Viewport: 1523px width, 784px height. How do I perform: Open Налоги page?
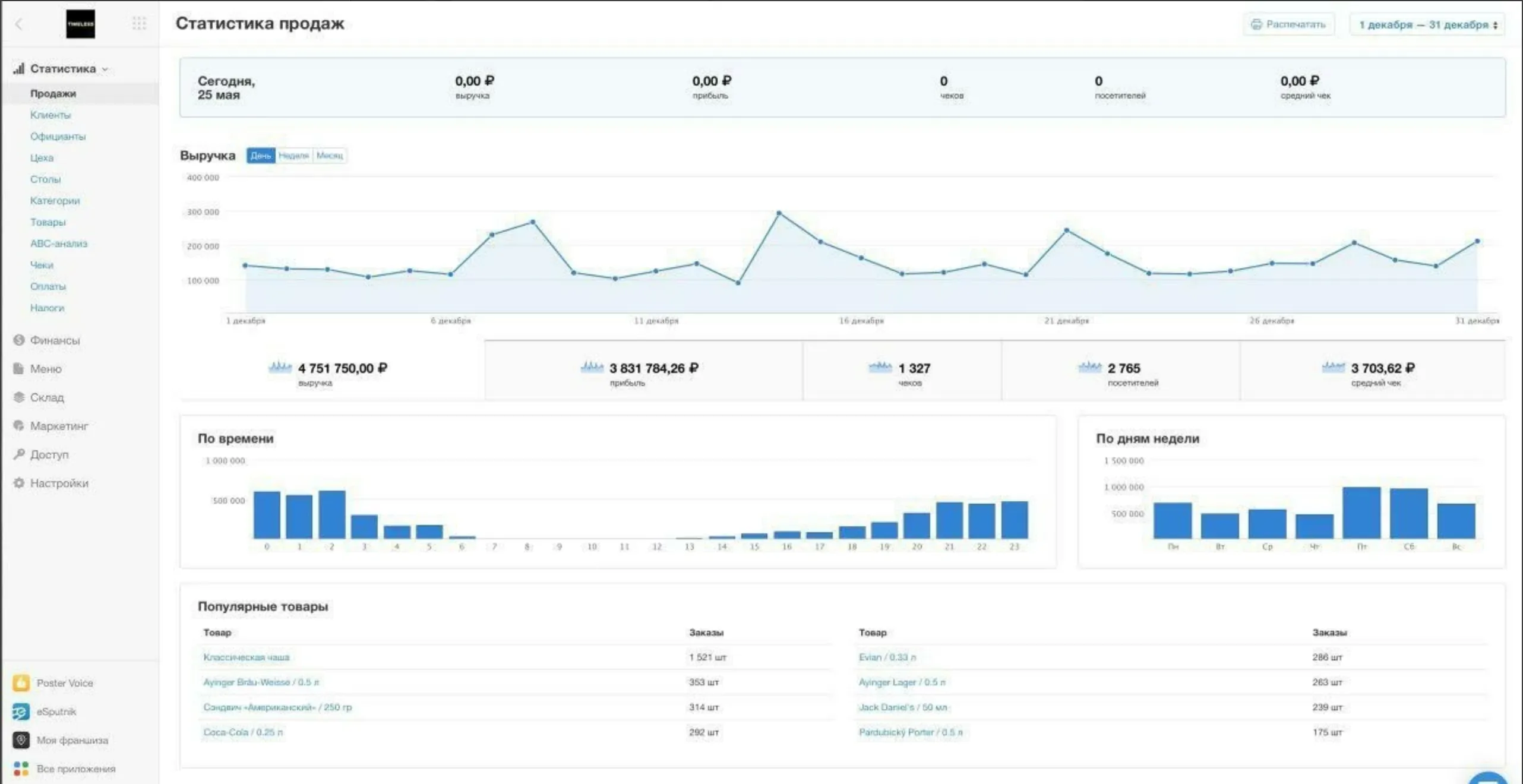[x=47, y=307]
